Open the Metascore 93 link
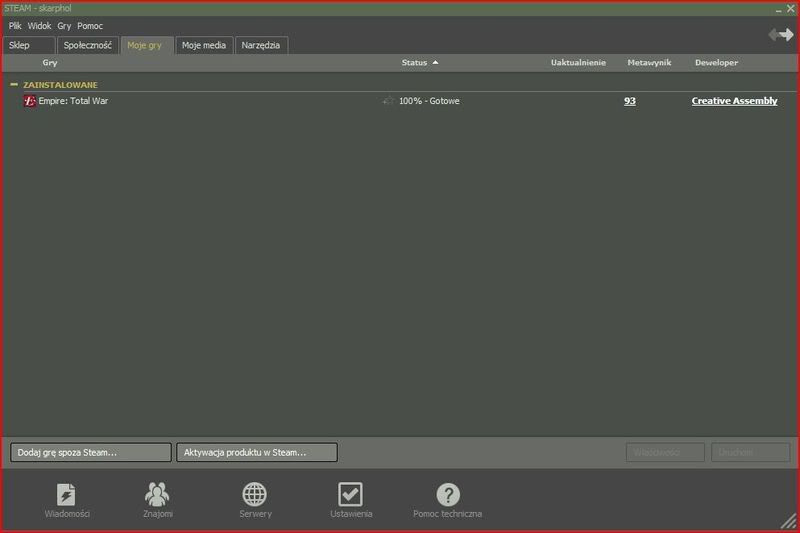The width and height of the screenshot is (800, 533). pyautogui.click(x=630, y=101)
